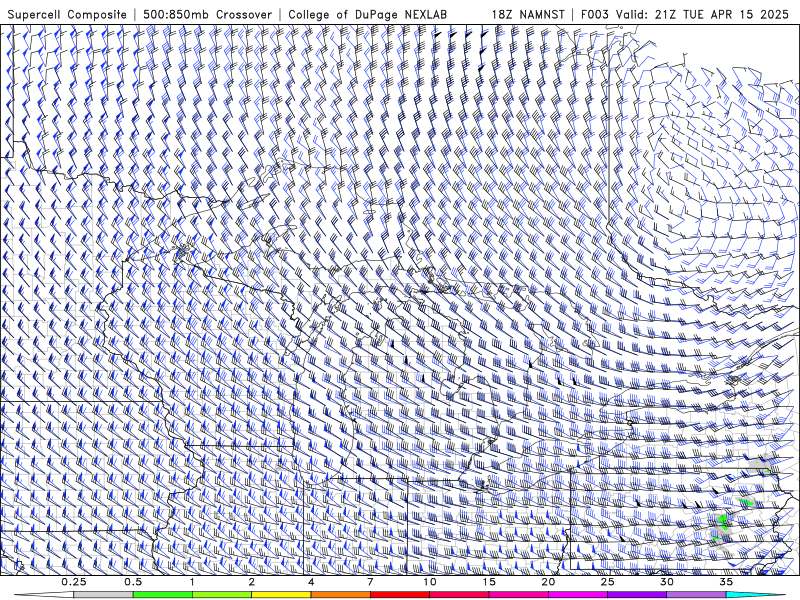Click the purple 25–30 color bar segment
The image size is (800, 600).
(637, 595)
